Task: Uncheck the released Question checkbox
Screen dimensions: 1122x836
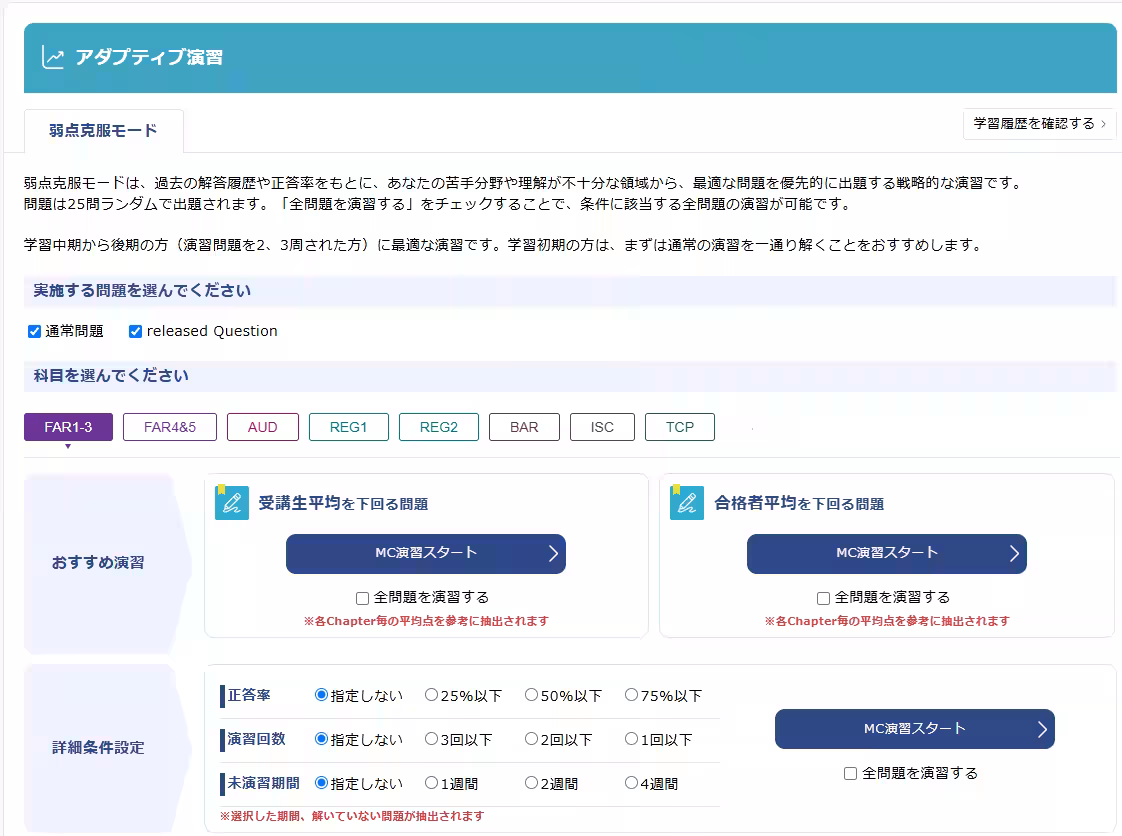Action: (135, 330)
